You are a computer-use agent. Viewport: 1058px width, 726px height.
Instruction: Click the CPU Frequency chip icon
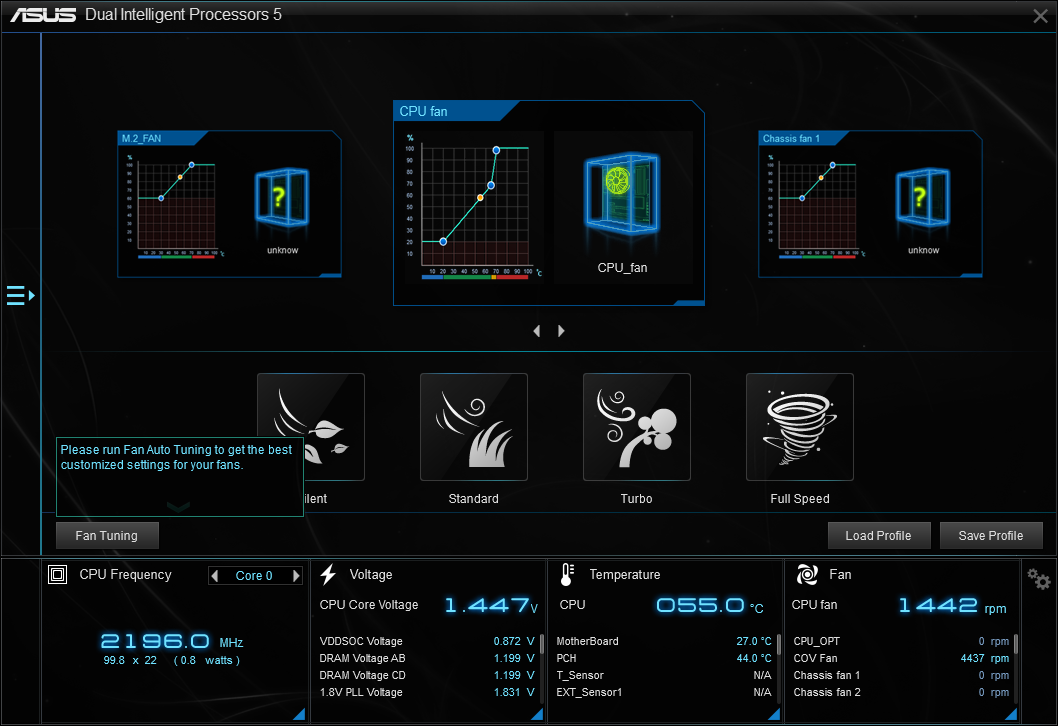(x=57, y=574)
